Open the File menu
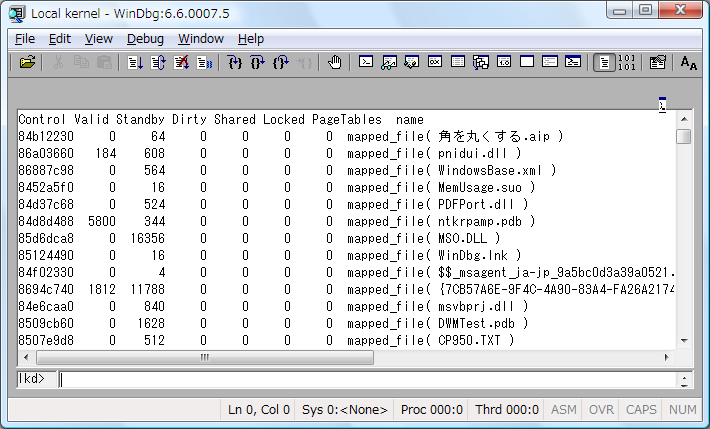This screenshot has height=429, width=710. (25, 39)
